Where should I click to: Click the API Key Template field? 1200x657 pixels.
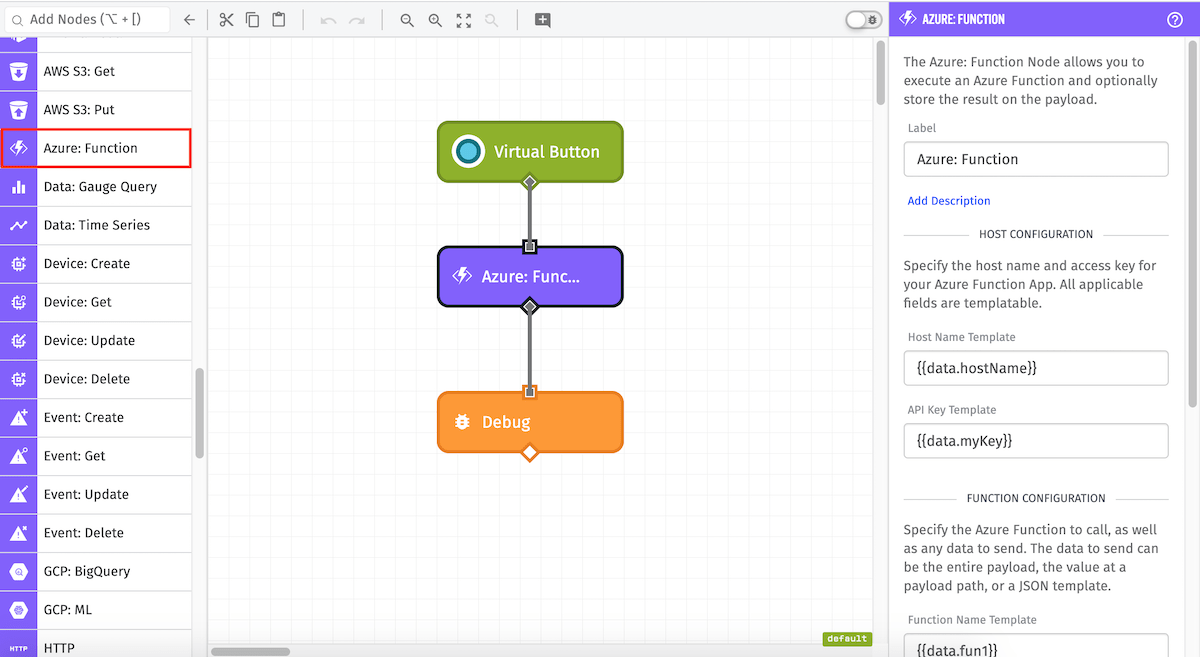click(x=1036, y=440)
